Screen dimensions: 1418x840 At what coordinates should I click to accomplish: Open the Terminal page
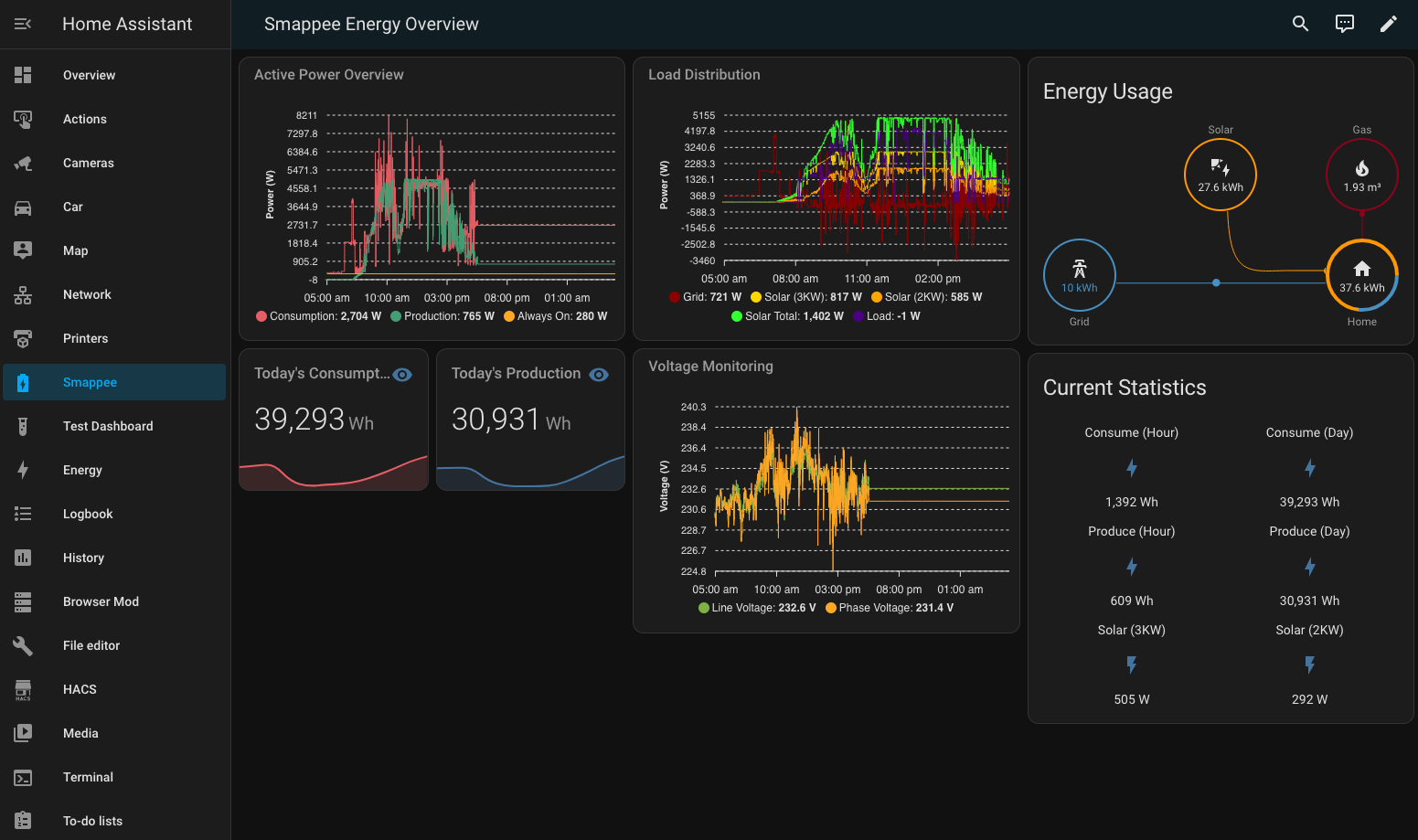114,777
